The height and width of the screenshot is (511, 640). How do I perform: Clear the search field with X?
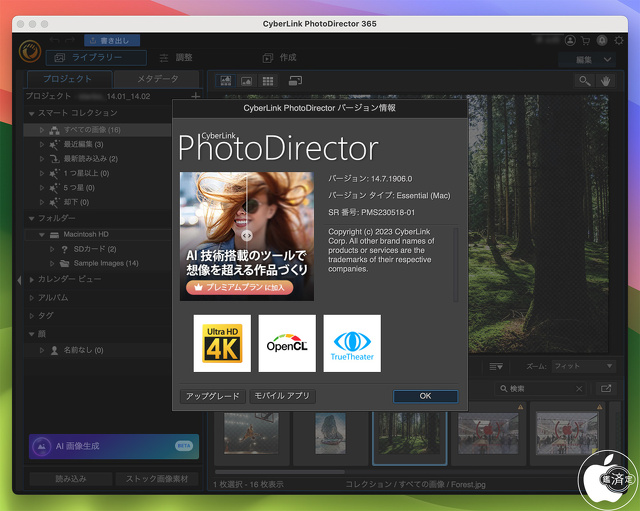tap(579, 389)
